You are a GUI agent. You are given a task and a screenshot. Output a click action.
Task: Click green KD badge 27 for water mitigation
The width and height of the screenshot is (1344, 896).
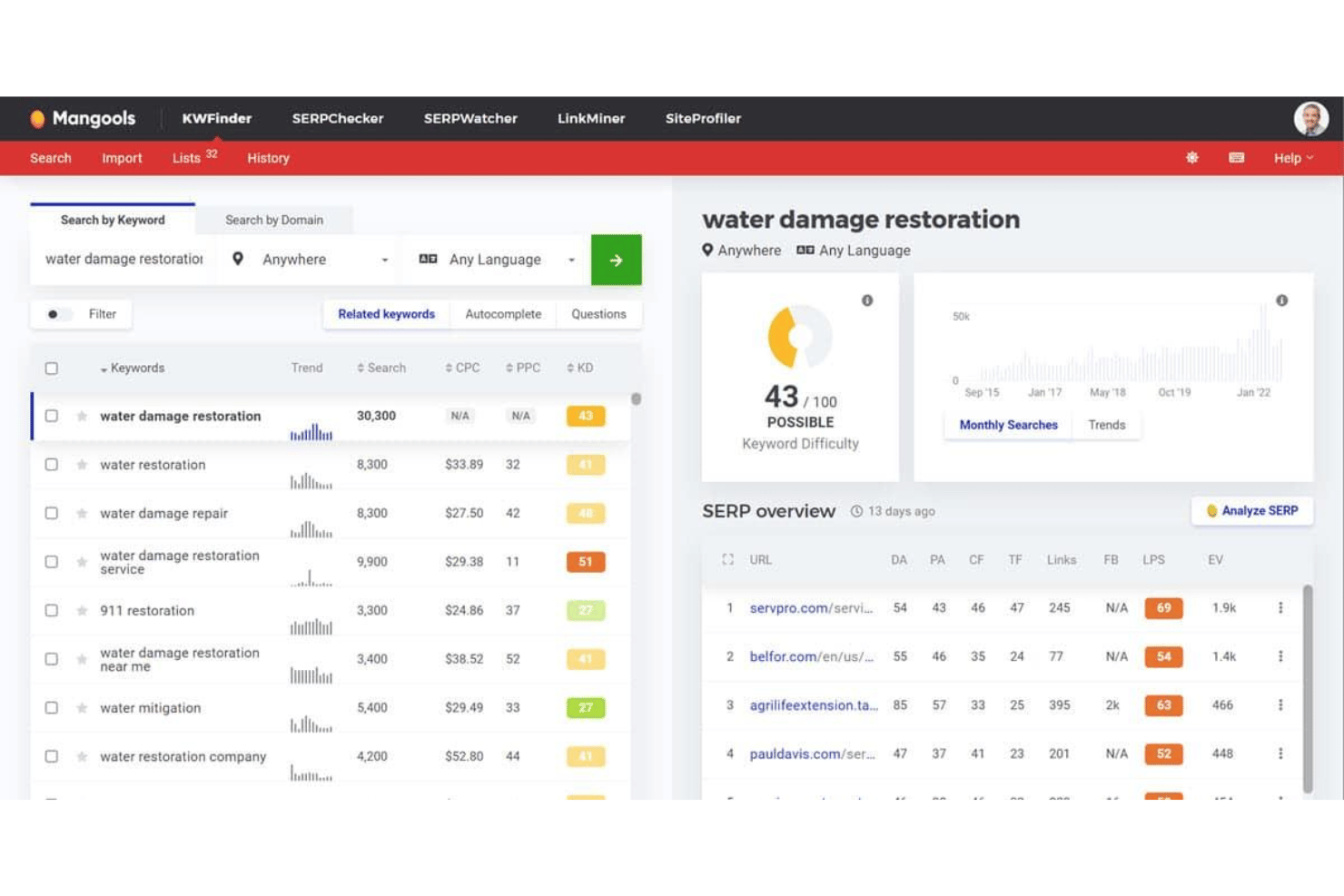pos(586,707)
